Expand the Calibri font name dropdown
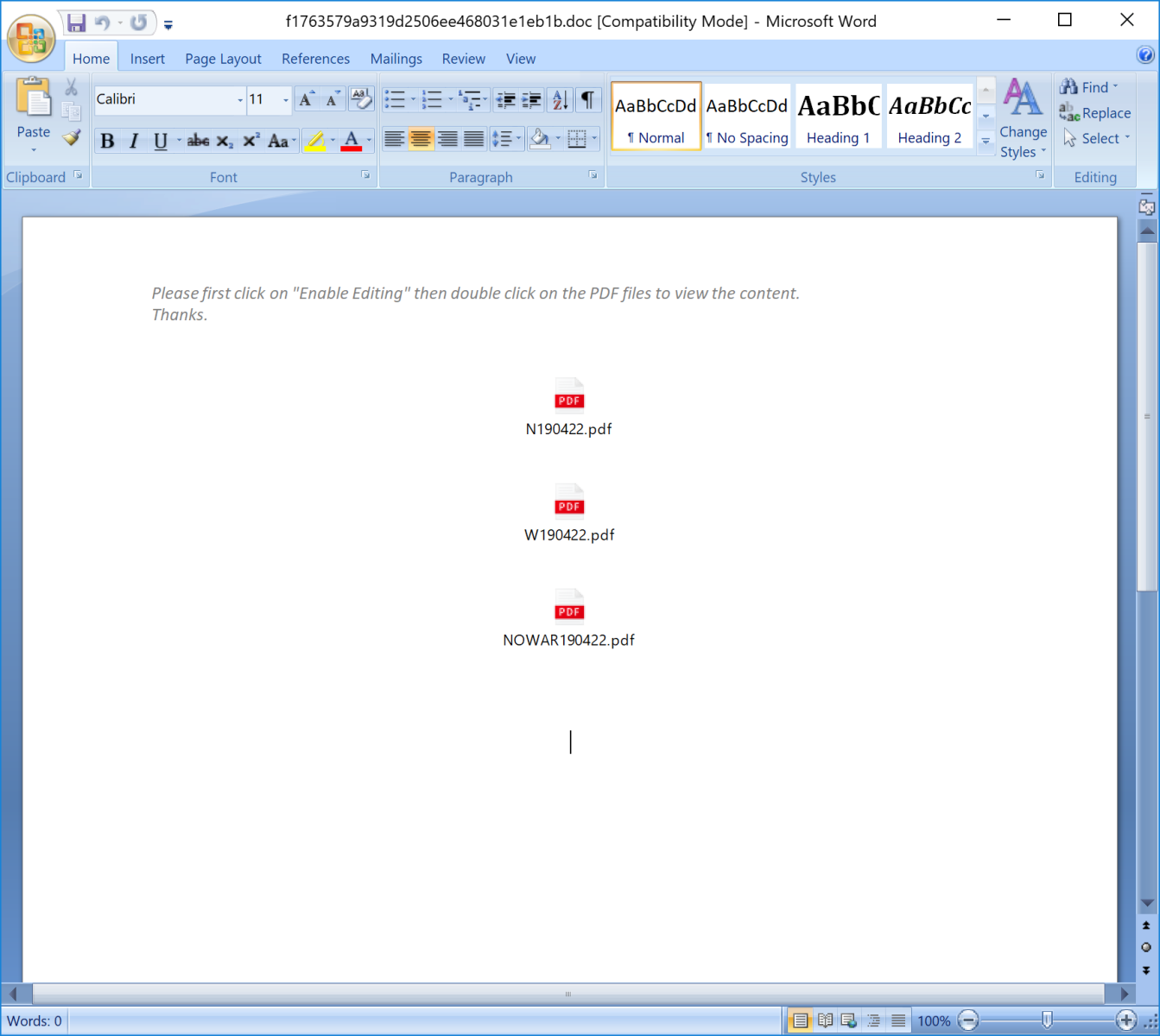The width and height of the screenshot is (1160, 1036). [x=240, y=100]
